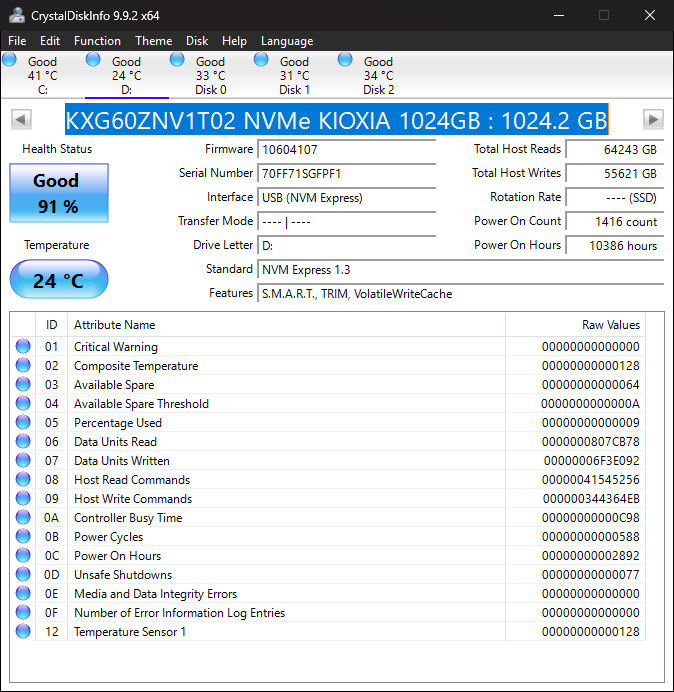
Task: Click status orb of Available Spare Threshold row
Action: click(x=23, y=403)
